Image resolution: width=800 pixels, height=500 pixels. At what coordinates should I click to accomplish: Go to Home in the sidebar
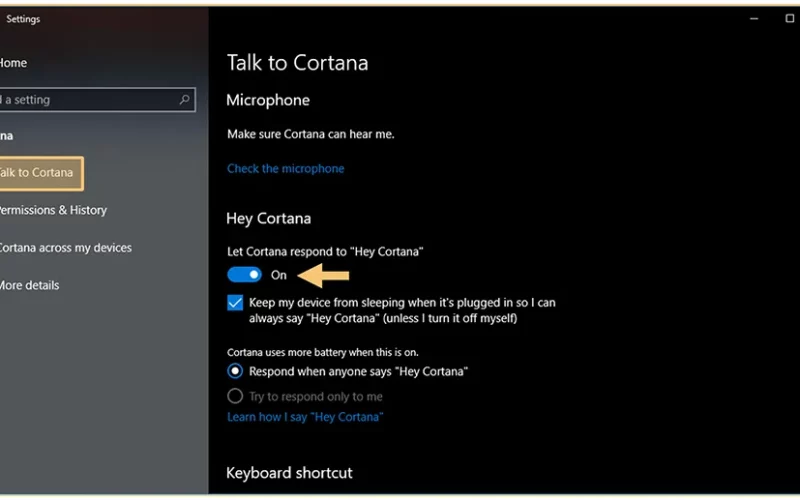(x=13, y=63)
